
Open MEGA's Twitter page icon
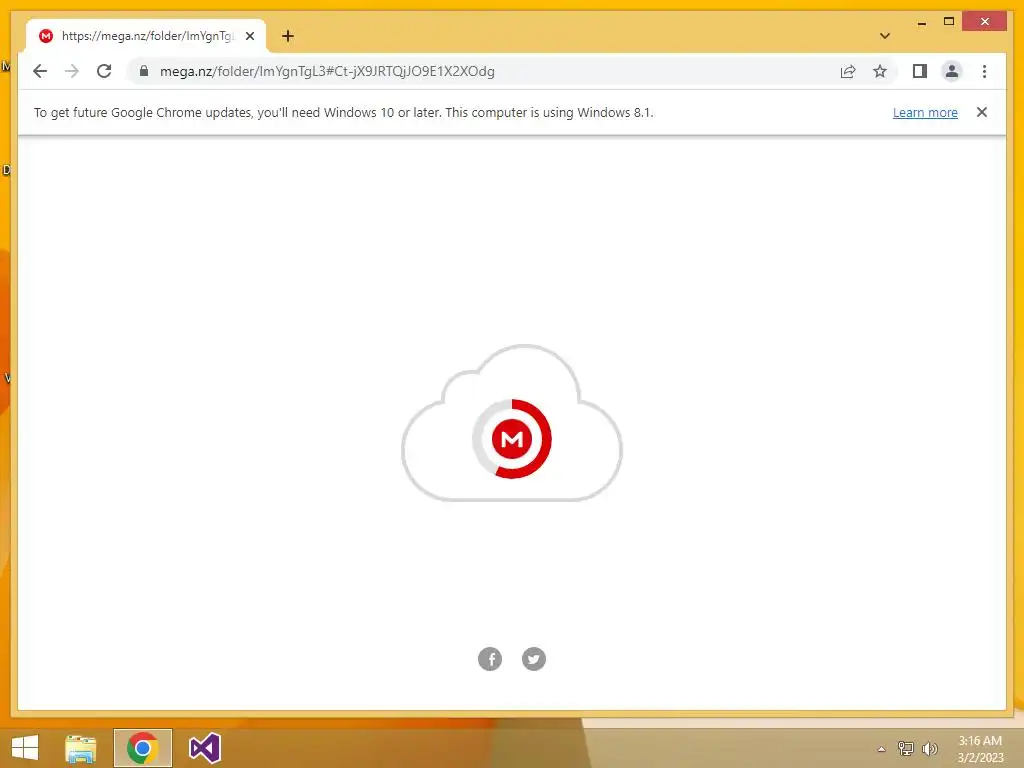point(534,659)
